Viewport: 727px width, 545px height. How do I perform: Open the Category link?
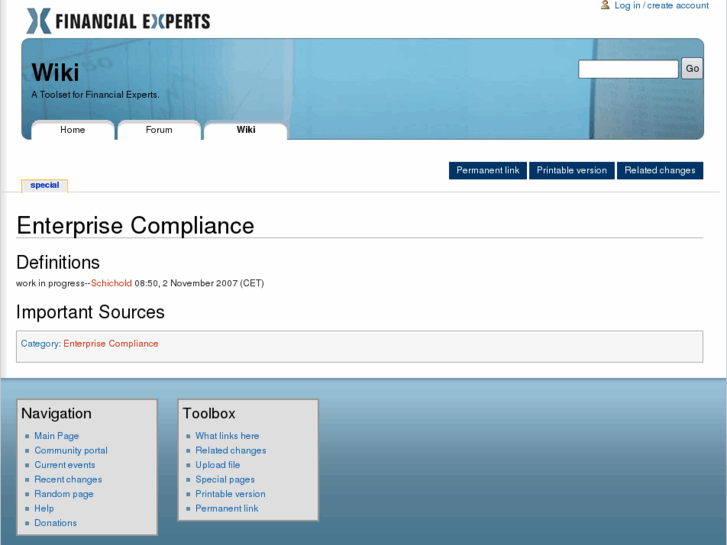[x=40, y=344]
